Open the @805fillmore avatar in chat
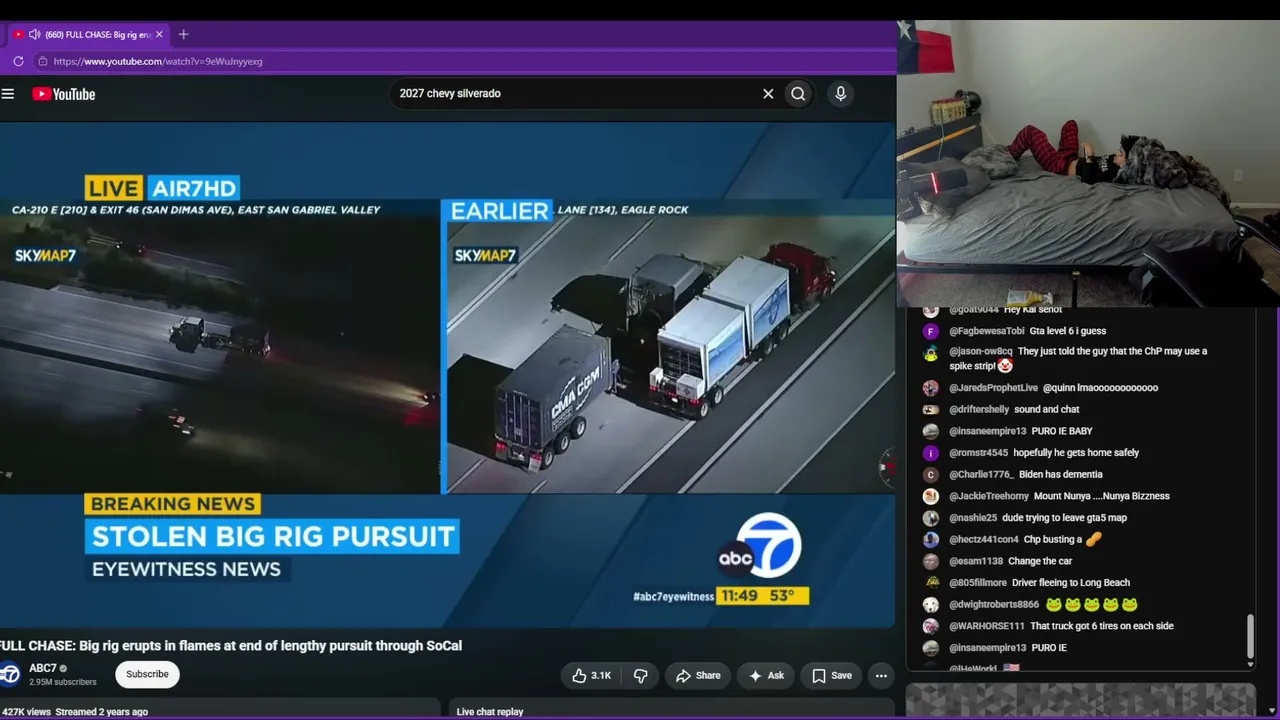1280x720 pixels. [x=931, y=583]
